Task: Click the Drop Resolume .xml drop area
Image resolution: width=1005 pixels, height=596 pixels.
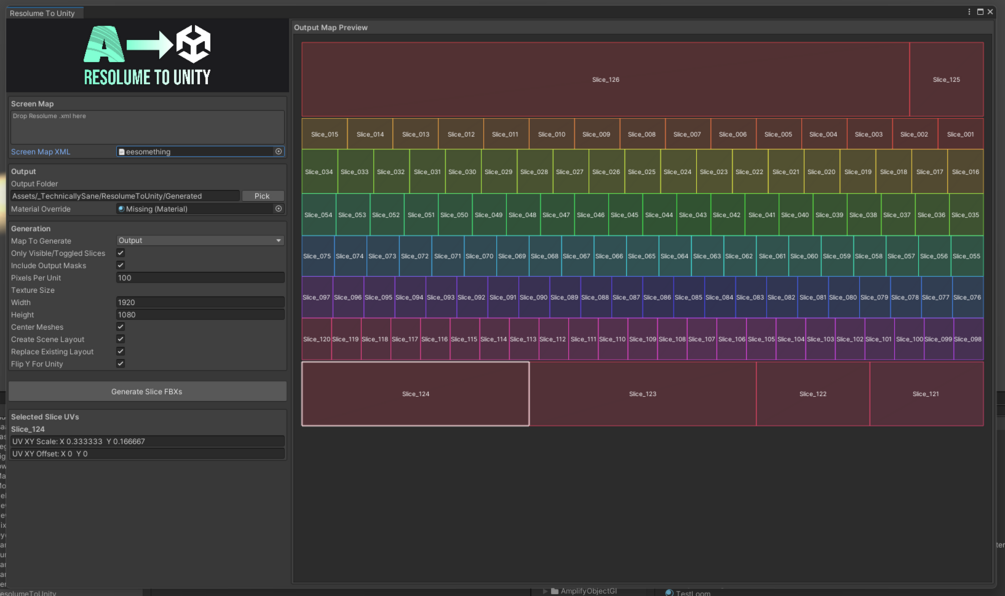Action: [147, 127]
